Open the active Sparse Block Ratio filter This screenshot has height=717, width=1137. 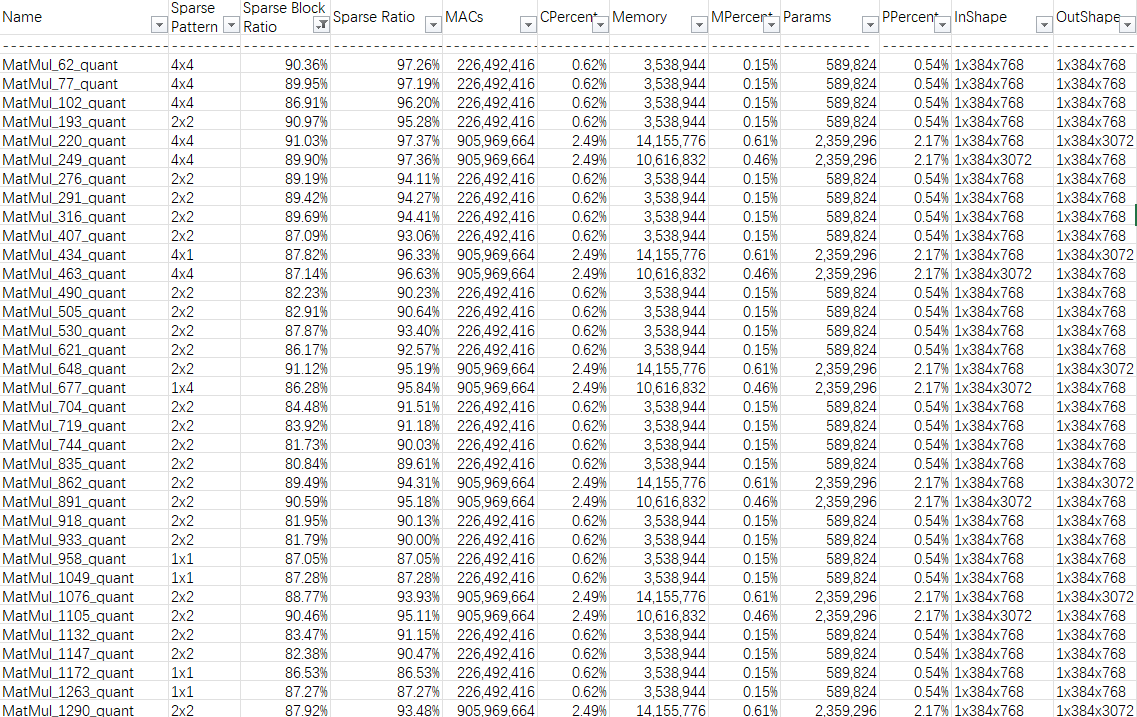click(x=321, y=25)
